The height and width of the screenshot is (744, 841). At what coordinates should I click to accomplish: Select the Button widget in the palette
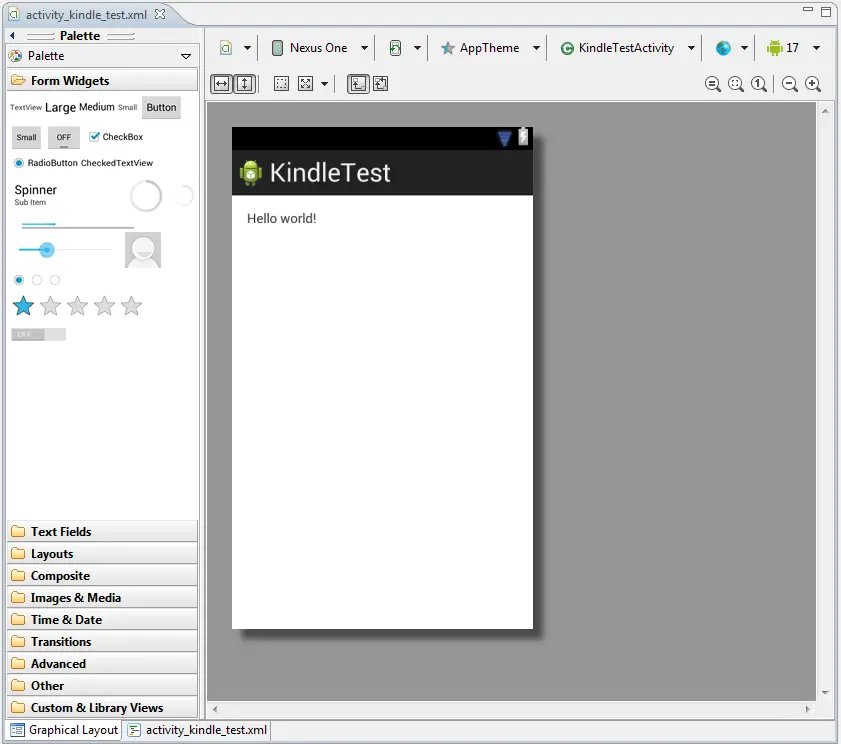[x=161, y=107]
